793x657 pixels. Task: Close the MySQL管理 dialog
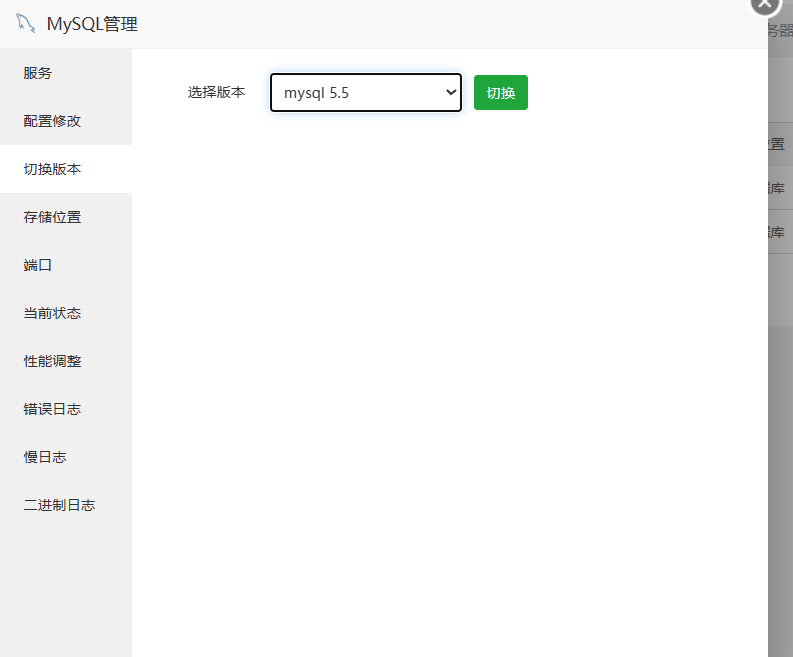coord(765,4)
